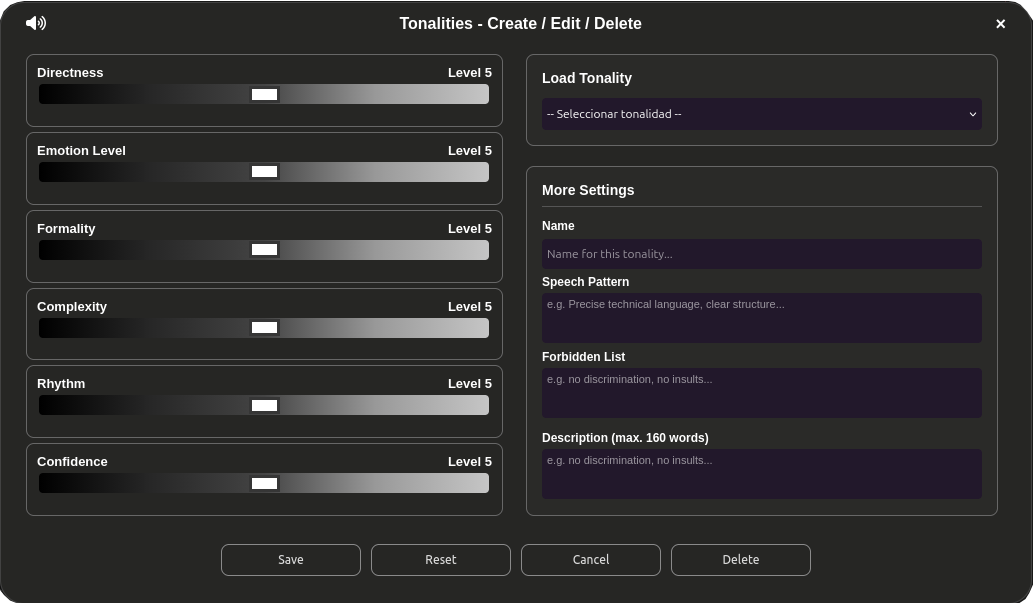The image size is (1035, 603).
Task: Adjust the Directness slider
Action: [264, 94]
